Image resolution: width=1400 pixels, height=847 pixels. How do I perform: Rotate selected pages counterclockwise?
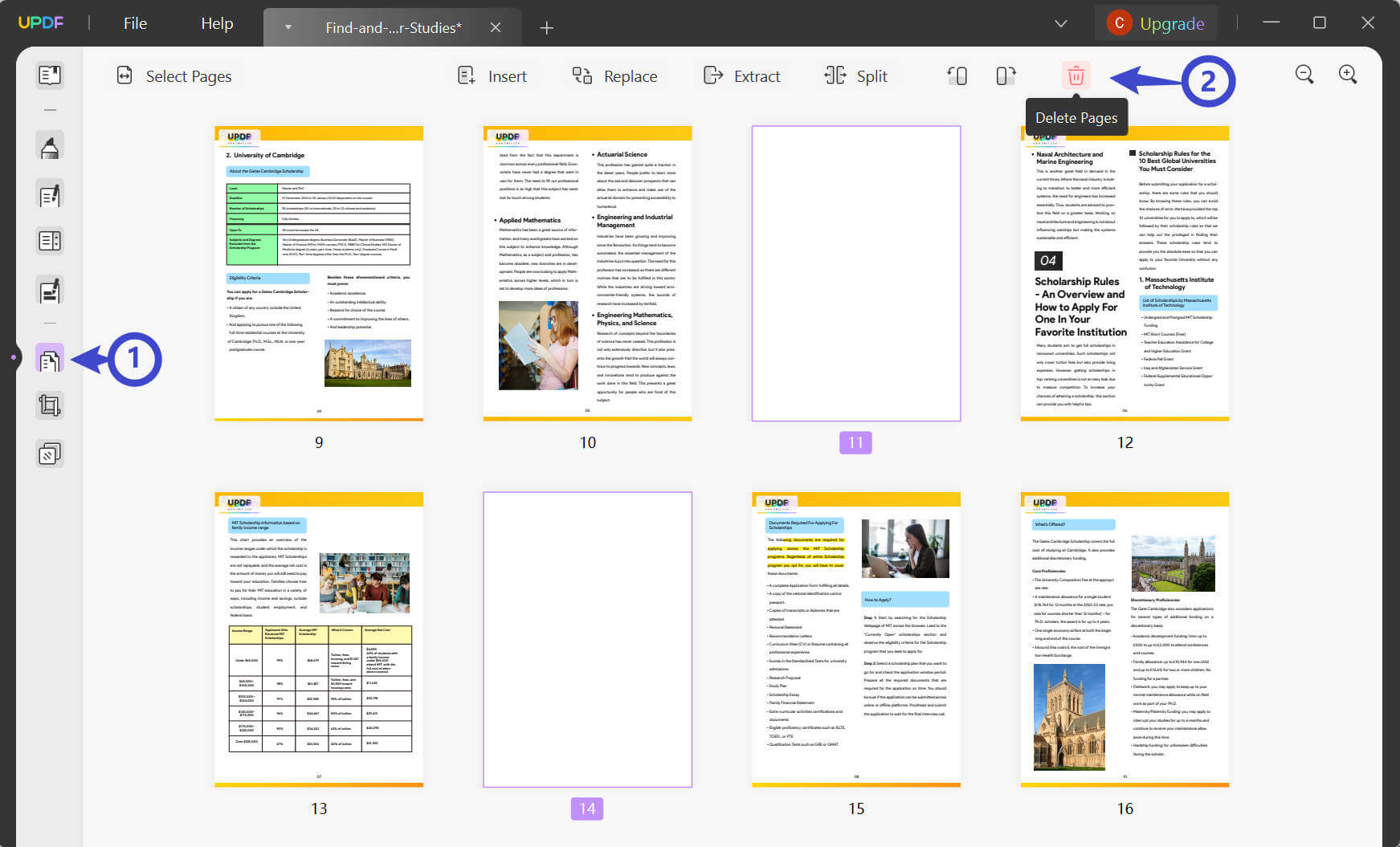tap(957, 76)
